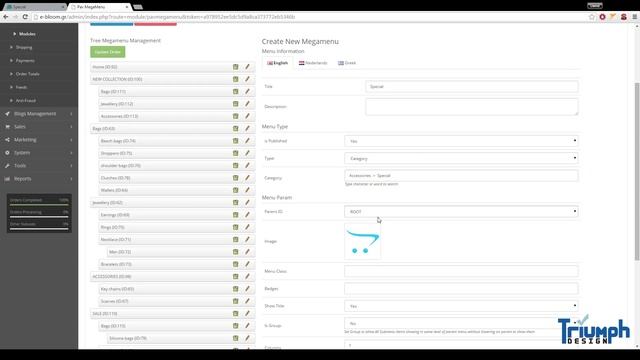The image size is (640, 360).
Task: Click the menu image thumbnail with cart logo
Action: [362, 241]
